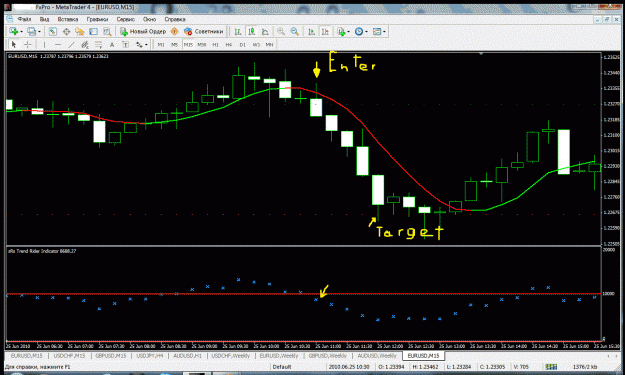Expand the Profiles dropdown arrow
Viewport: 625px width, 375px height.
click(39, 31)
